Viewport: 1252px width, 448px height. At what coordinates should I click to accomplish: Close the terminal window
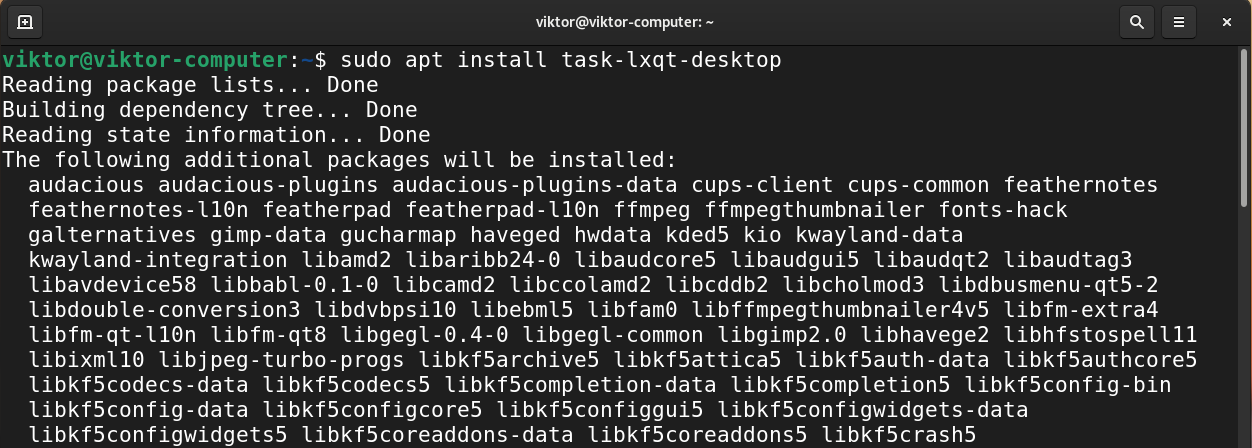[x=1226, y=20]
